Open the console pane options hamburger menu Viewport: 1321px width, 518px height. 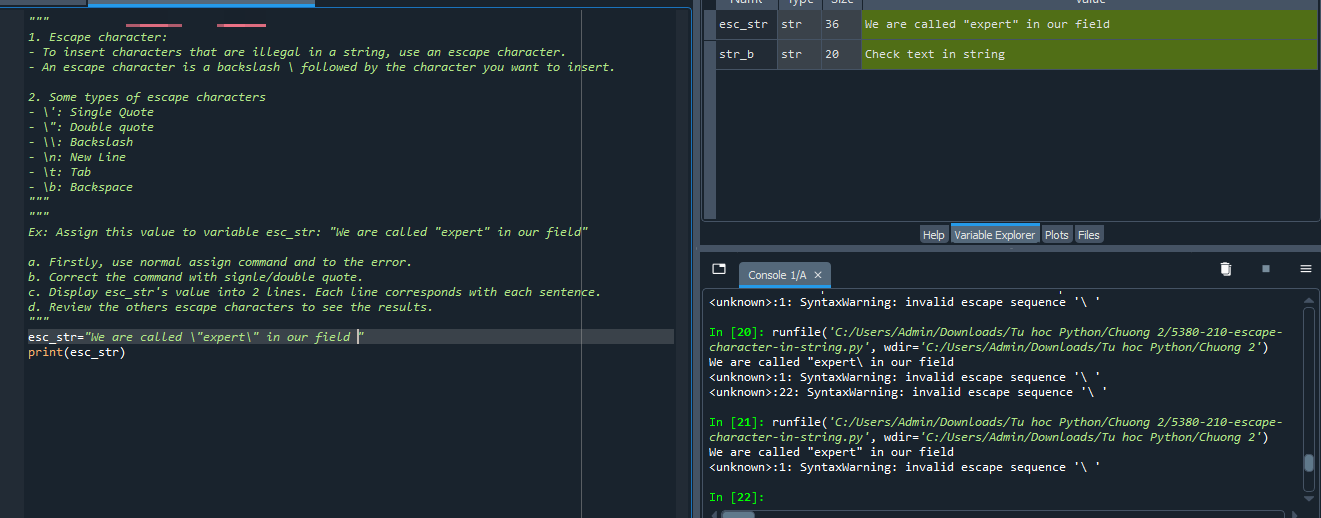1305,269
